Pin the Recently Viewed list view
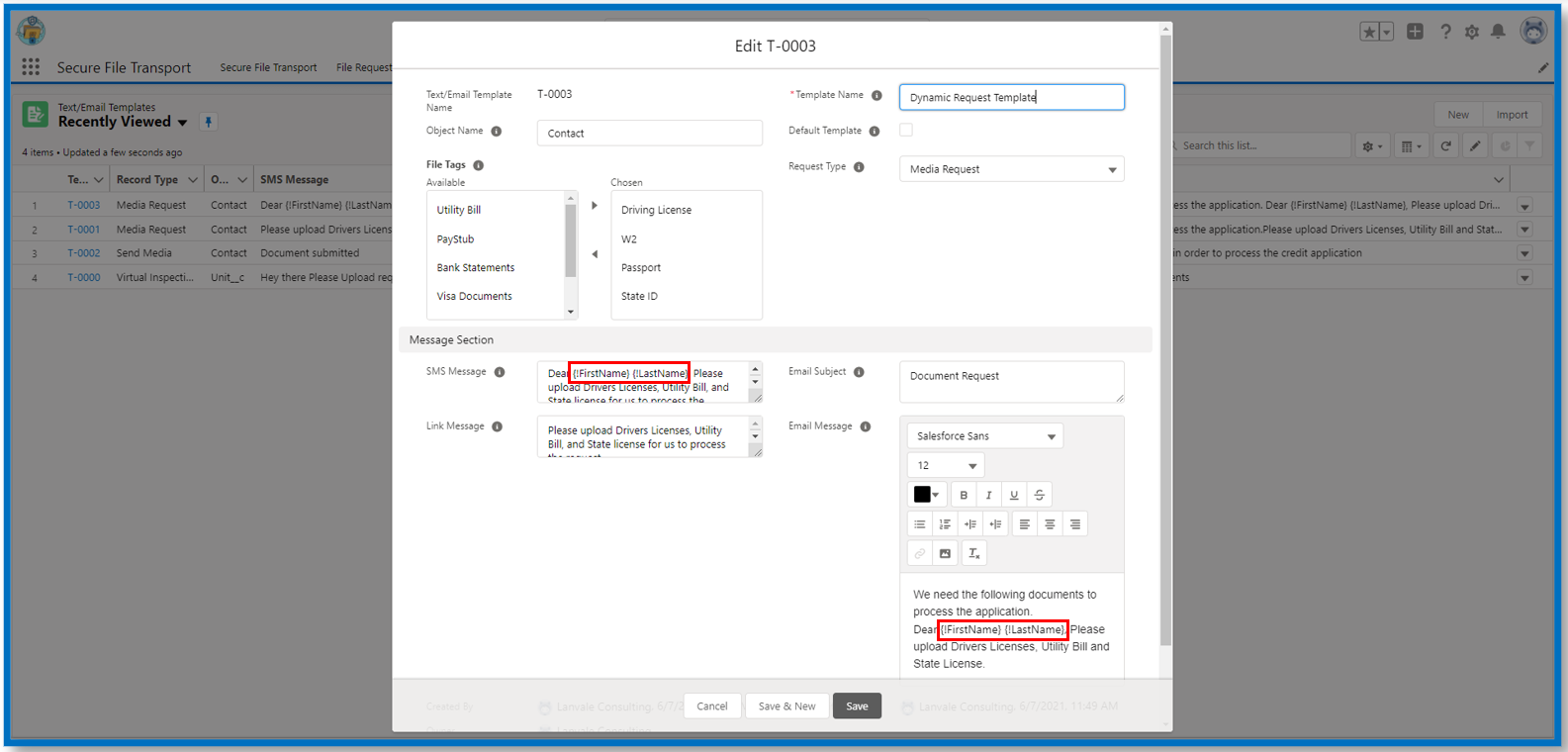The width and height of the screenshot is (1568, 752). [x=208, y=122]
